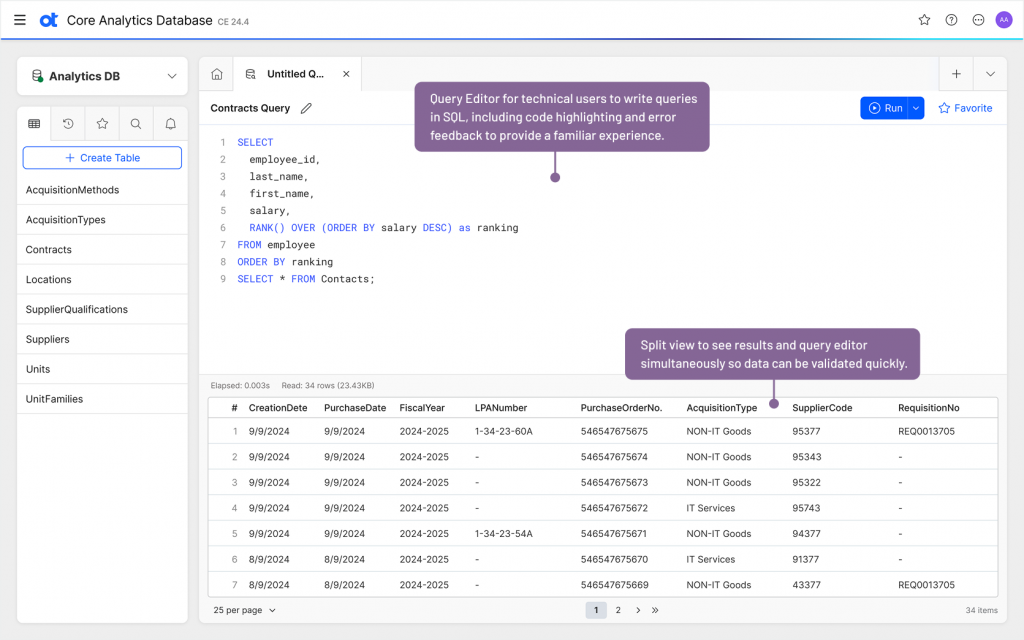Viewport: 1024px width, 640px height.
Task: Open the sidebar notifications bell icon
Action: click(170, 124)
